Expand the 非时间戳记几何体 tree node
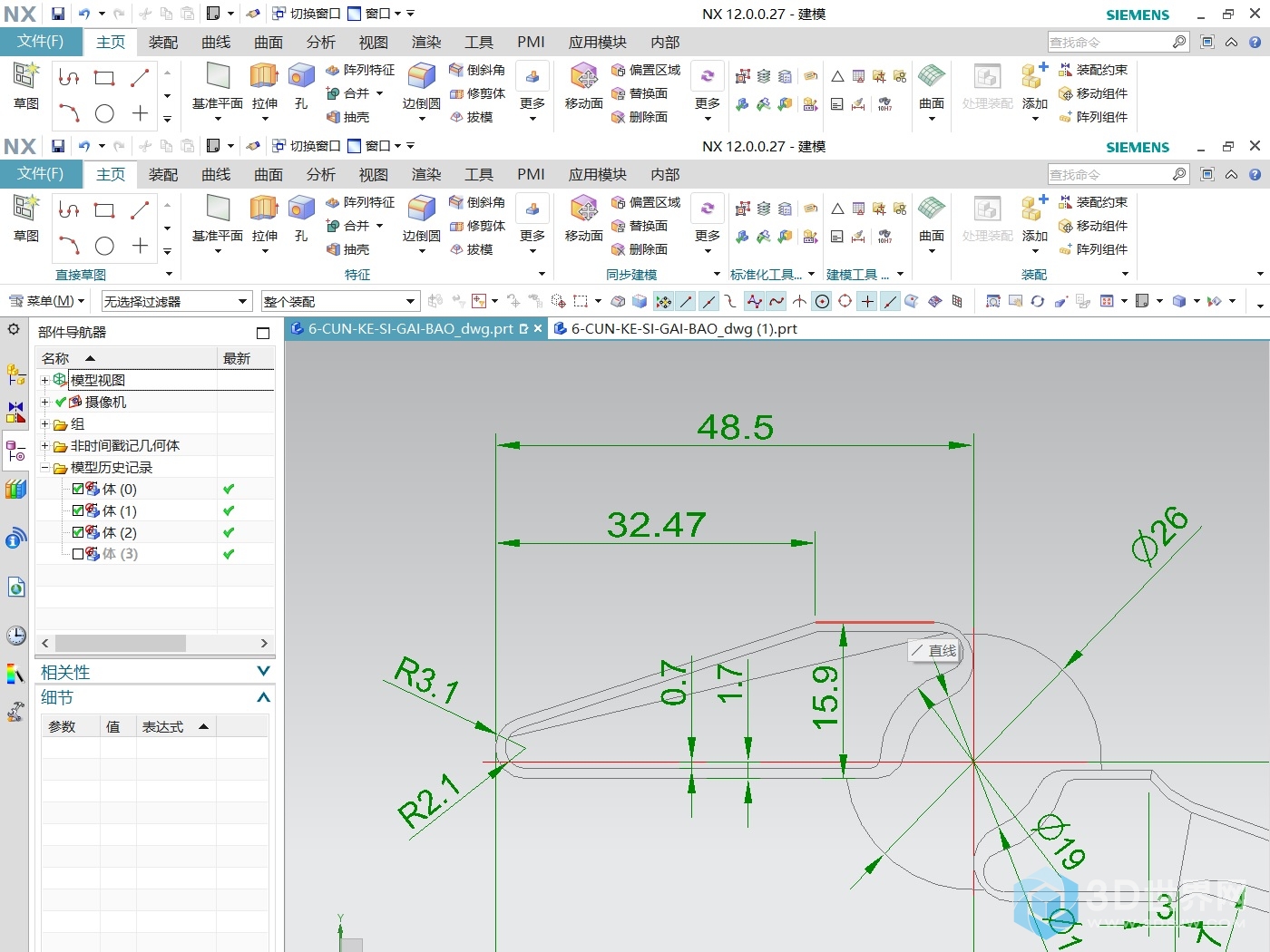Image resolution: width=1270 pixels, height=952 pixels. tap(44, 445)
